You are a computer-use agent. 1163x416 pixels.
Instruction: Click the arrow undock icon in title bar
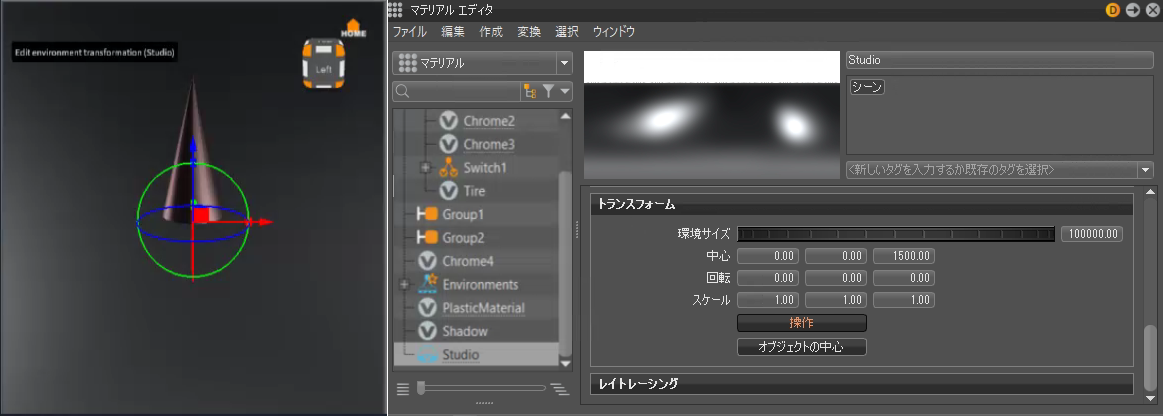(1133, 10)
